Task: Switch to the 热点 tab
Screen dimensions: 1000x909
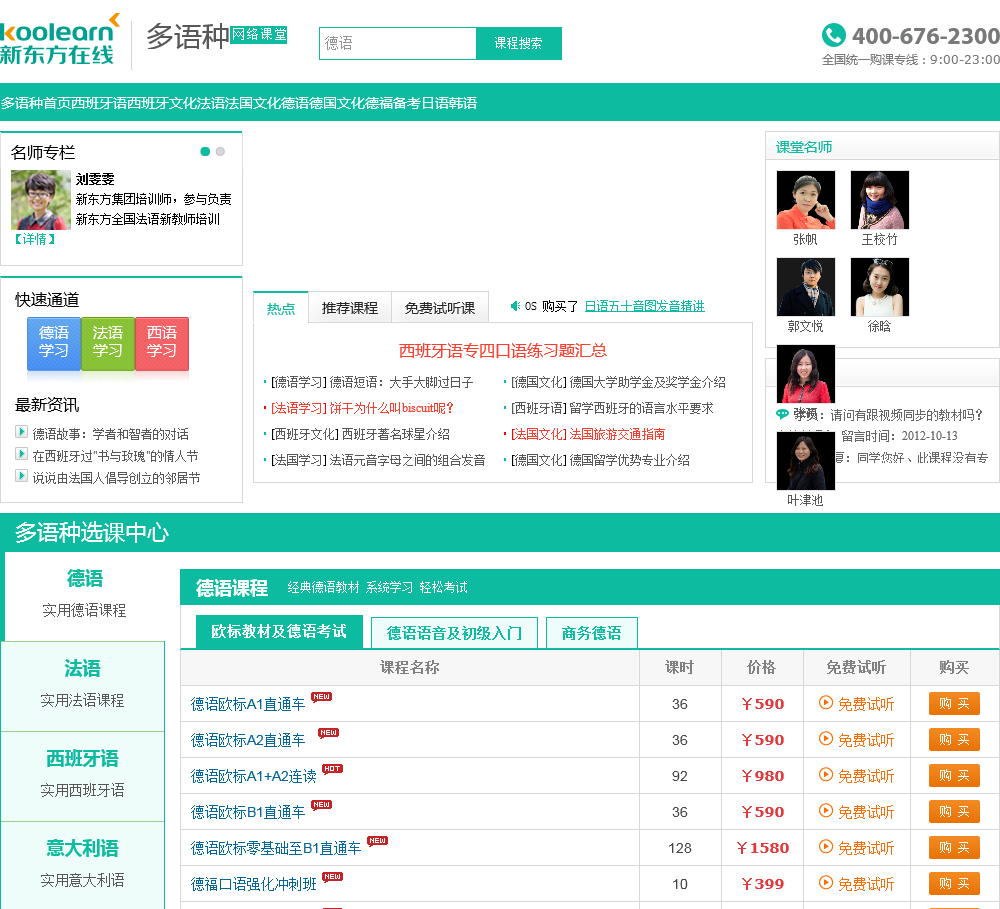Action: click(281, 307)
